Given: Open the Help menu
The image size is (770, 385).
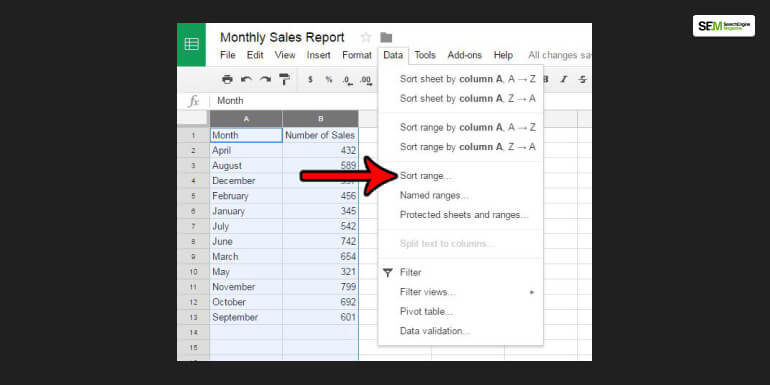Looking at the screenshot, I should (x=503, y=55).
